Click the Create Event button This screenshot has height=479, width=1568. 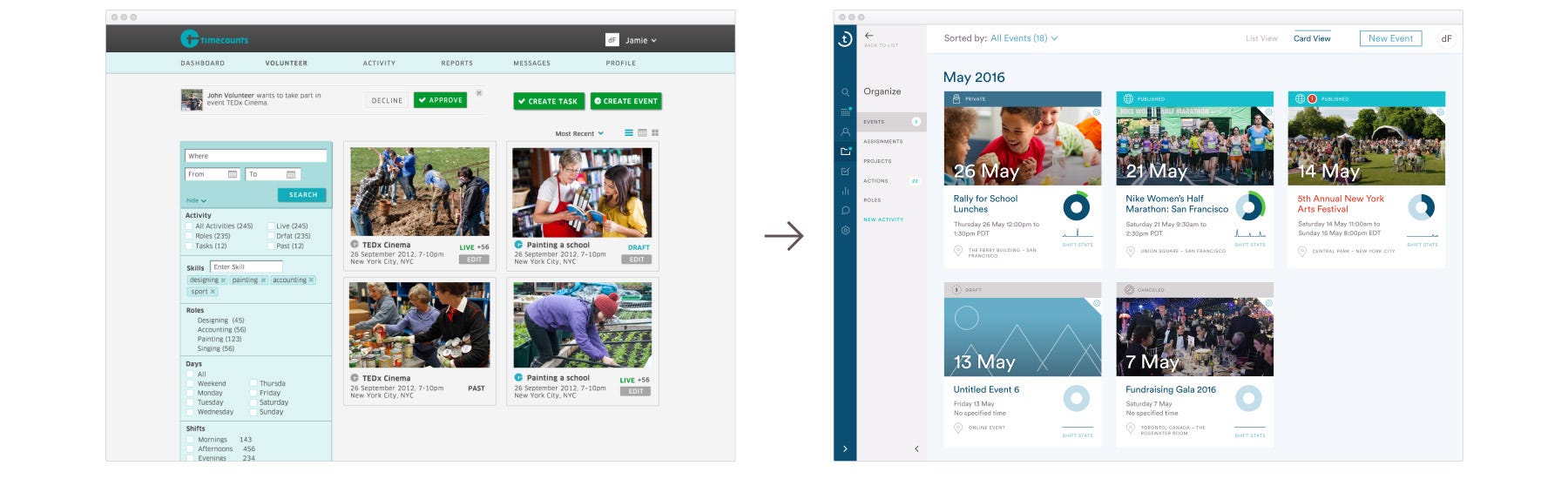[x=625, y=101]
